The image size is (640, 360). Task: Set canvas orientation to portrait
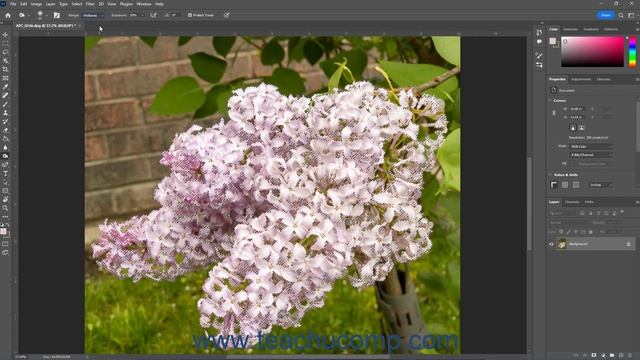click(573, 128)
